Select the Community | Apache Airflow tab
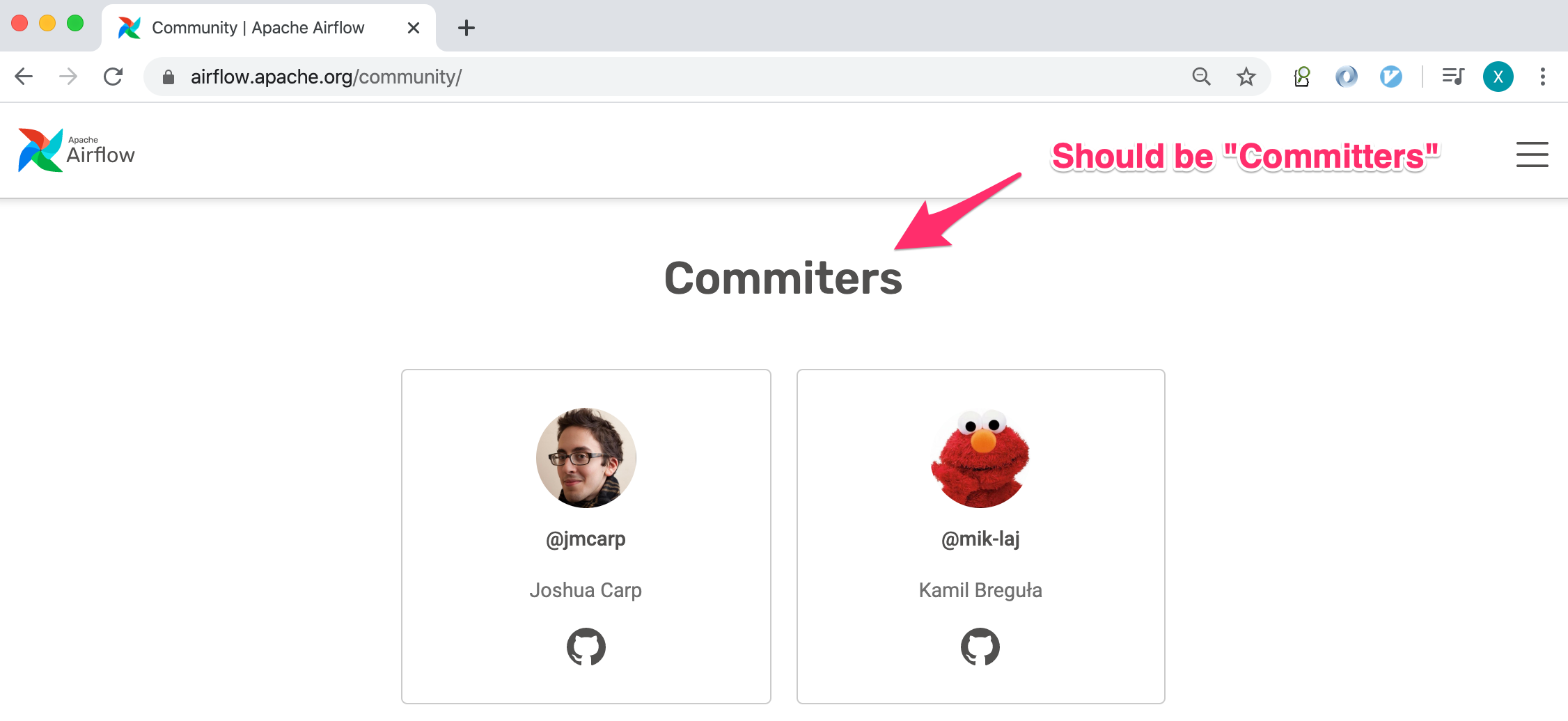 click(258, 28)
